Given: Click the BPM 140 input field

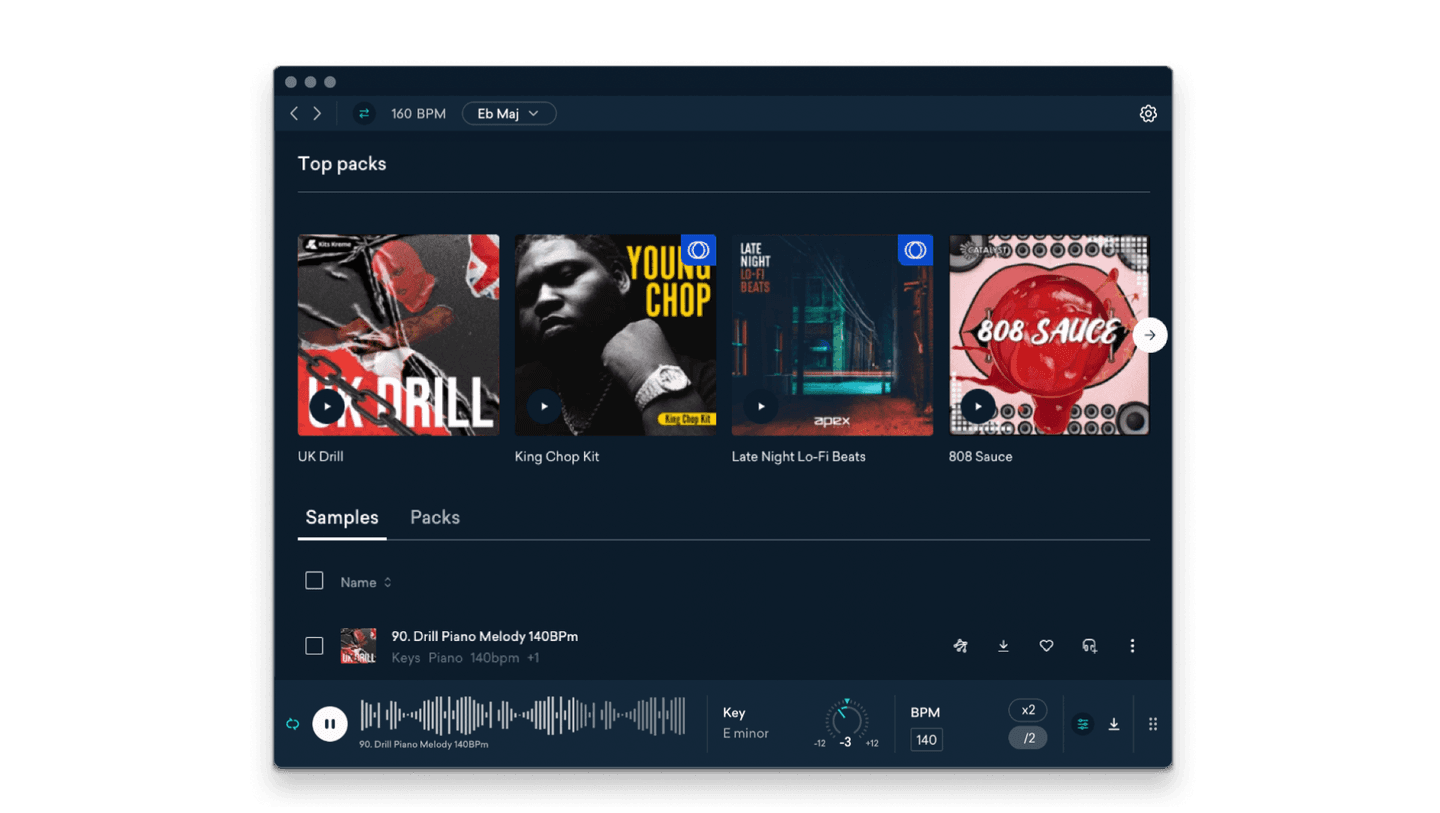Looking at the screenshot, I should [927, 740].
